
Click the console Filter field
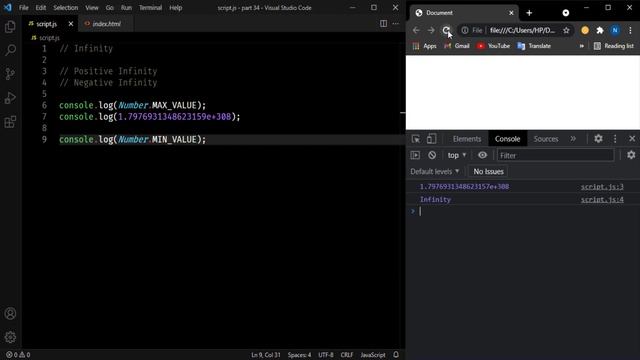click(x=555, y=155)
